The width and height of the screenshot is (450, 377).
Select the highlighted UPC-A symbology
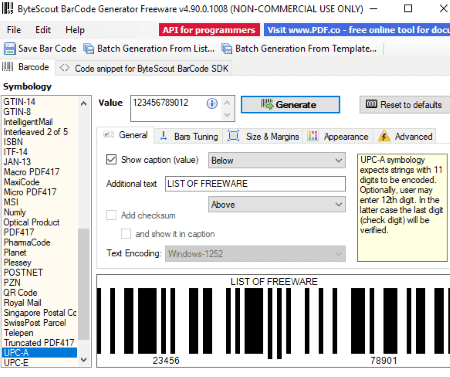coord(39,353)
